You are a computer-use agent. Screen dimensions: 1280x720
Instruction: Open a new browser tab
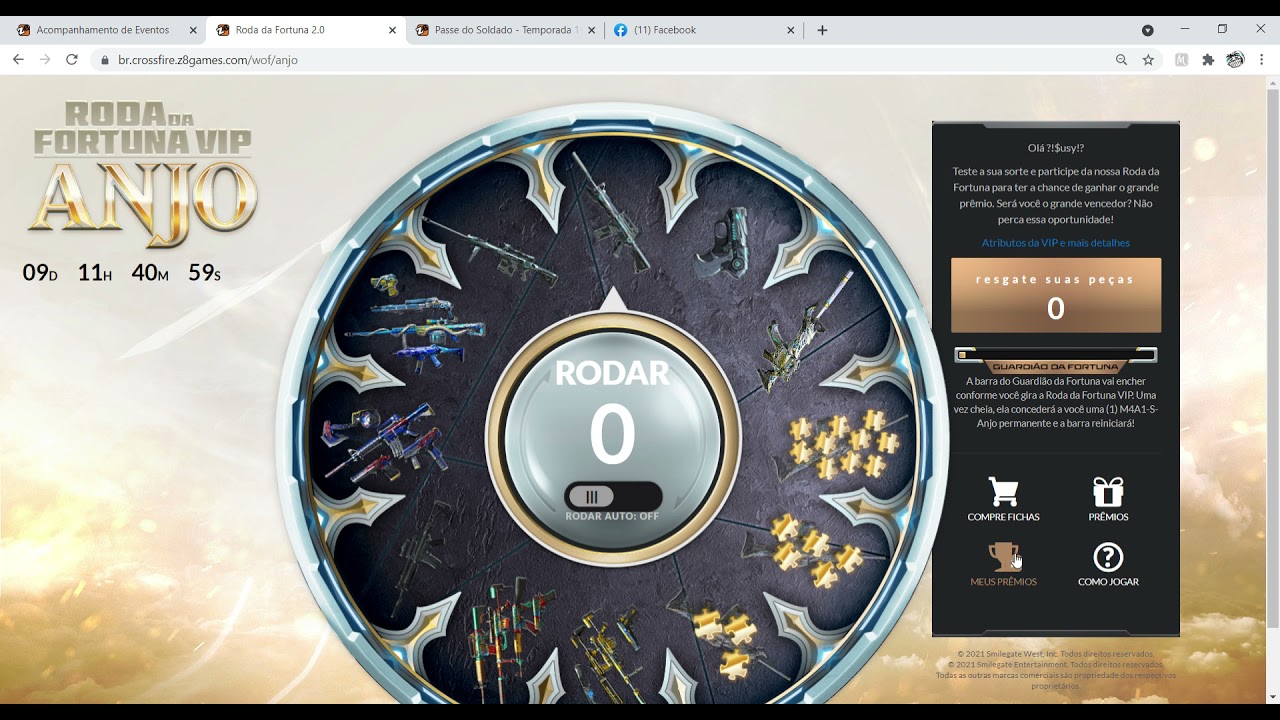coord(822,30)
